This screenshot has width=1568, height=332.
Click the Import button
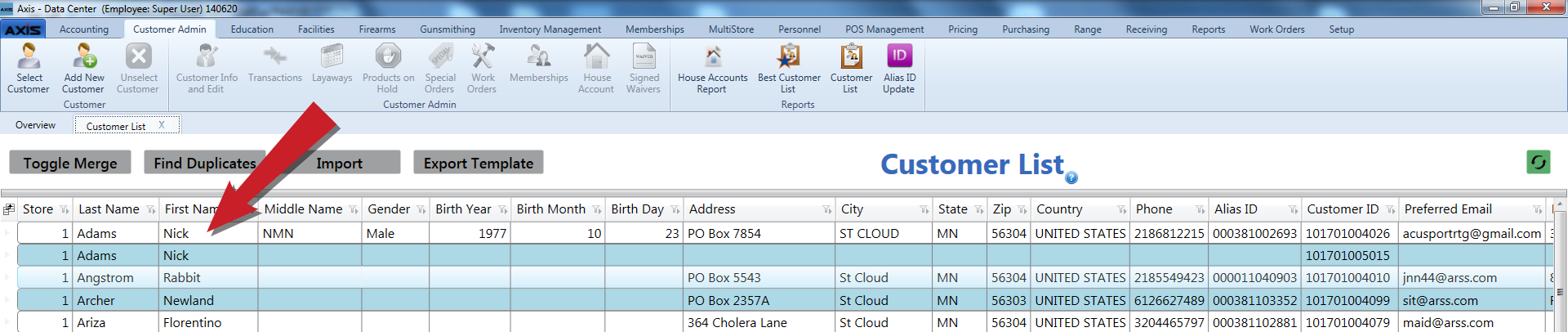tap(339, 163)
